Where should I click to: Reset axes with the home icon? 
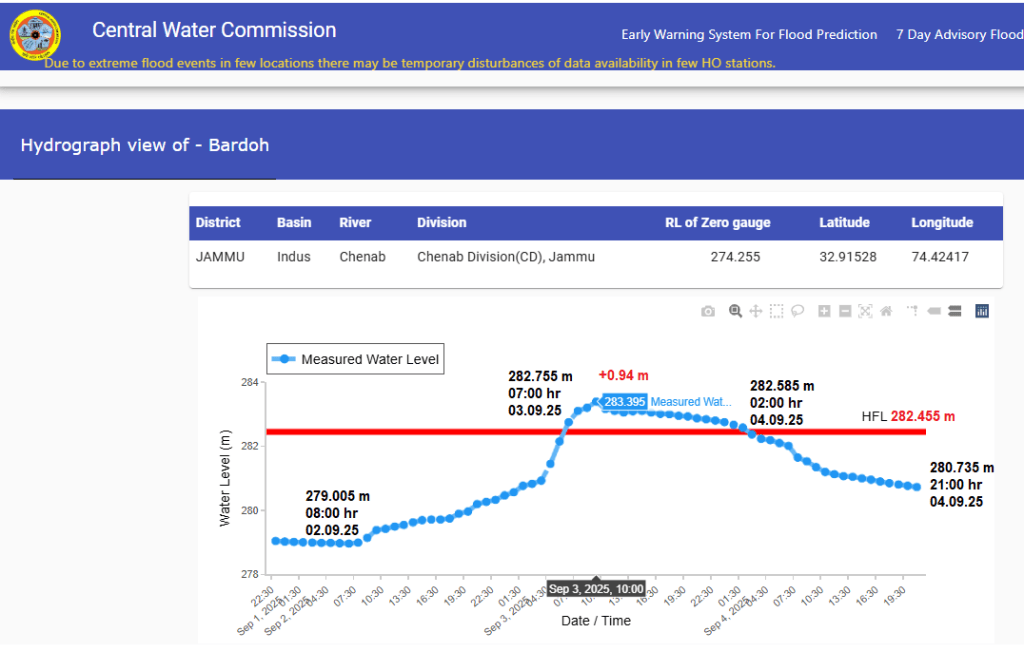pyautogui.click(x=886, y=311)
